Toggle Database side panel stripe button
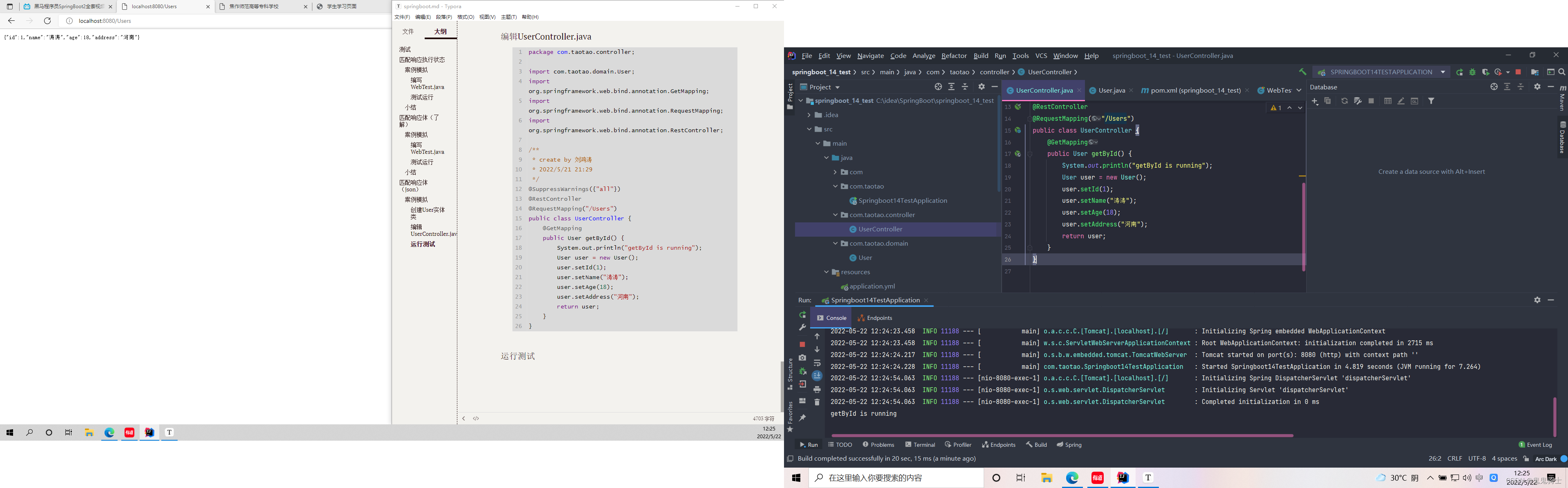The height and width of the screenshot is (488, 1568). tap(1562, 138)
